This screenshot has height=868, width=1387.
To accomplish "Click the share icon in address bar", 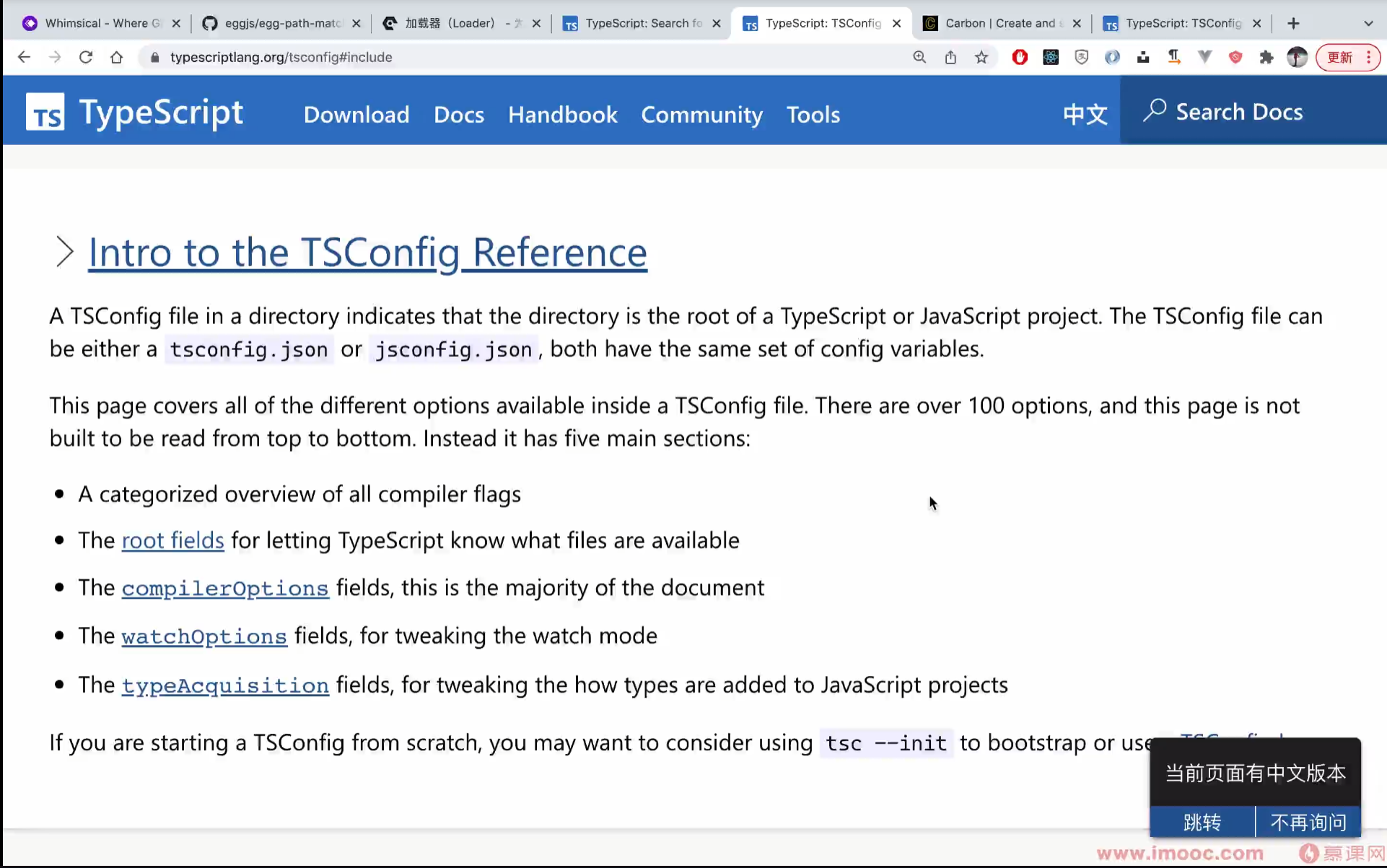I will tap(950, 57).
